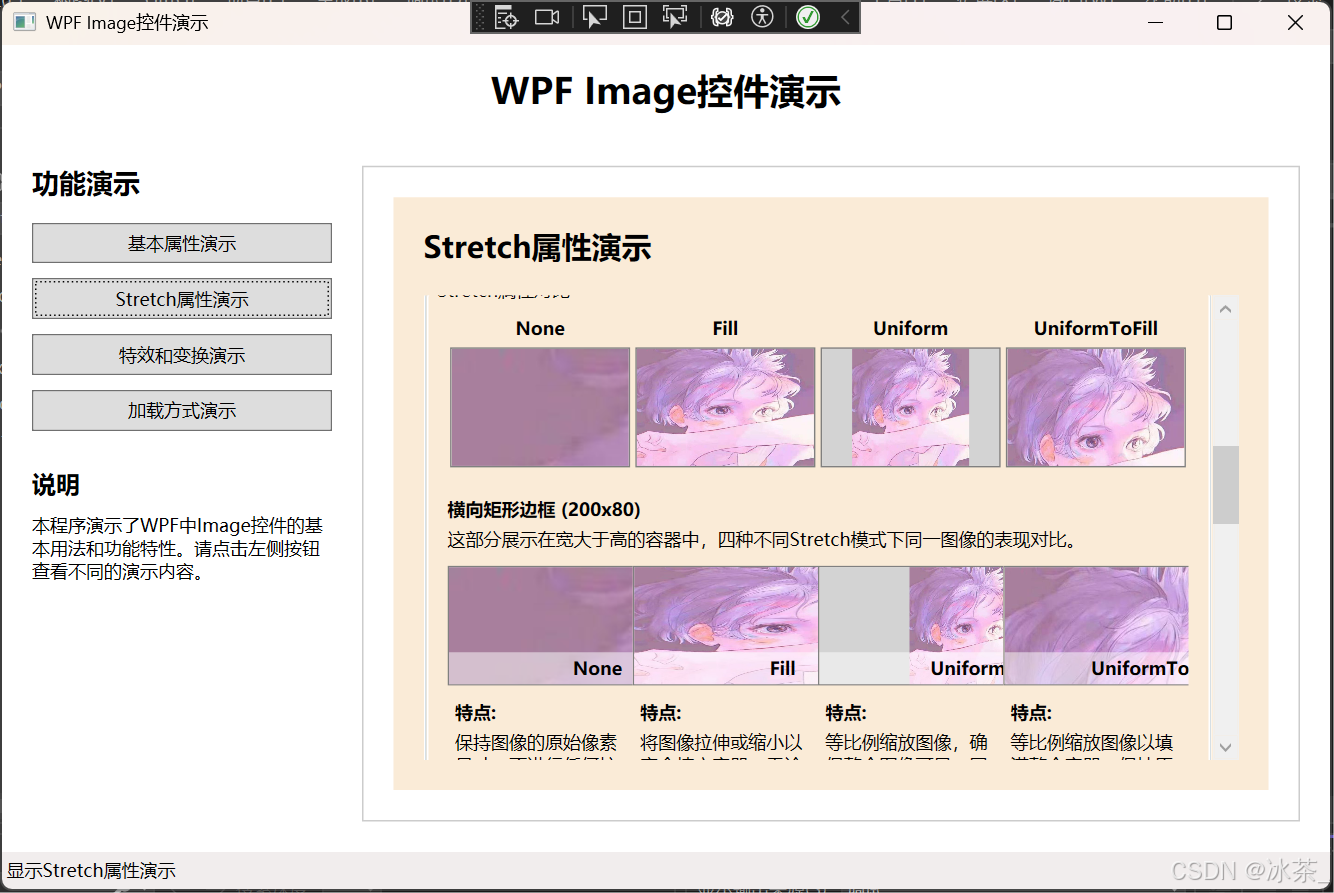Screen dimensions: 1334x893
Task: Run the accessibility scan person icon
Action: click(763, 17)
